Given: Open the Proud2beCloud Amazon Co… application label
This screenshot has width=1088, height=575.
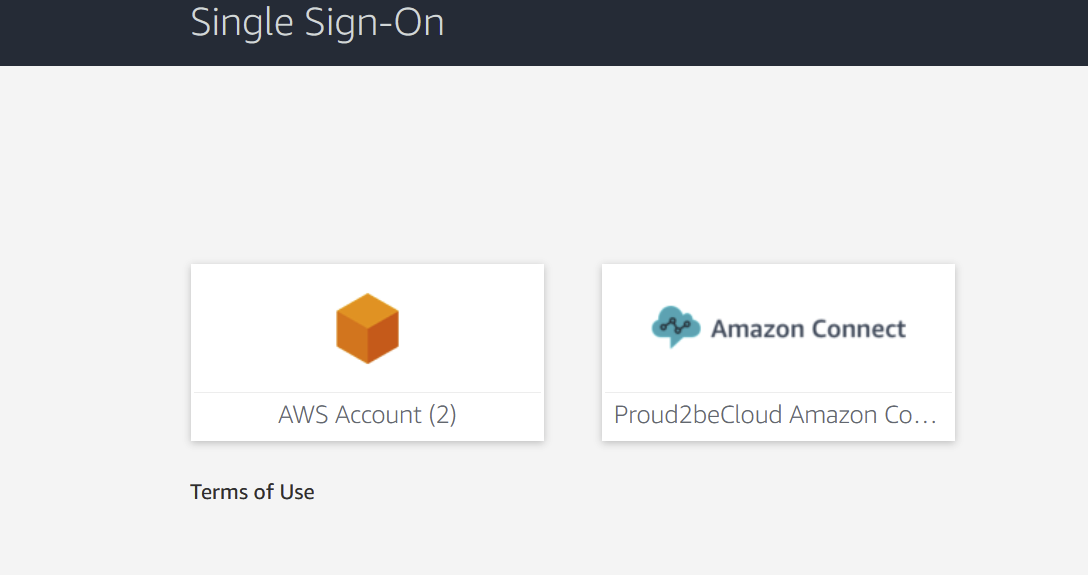Looking at the screenshot, I should tap(777, 415).
